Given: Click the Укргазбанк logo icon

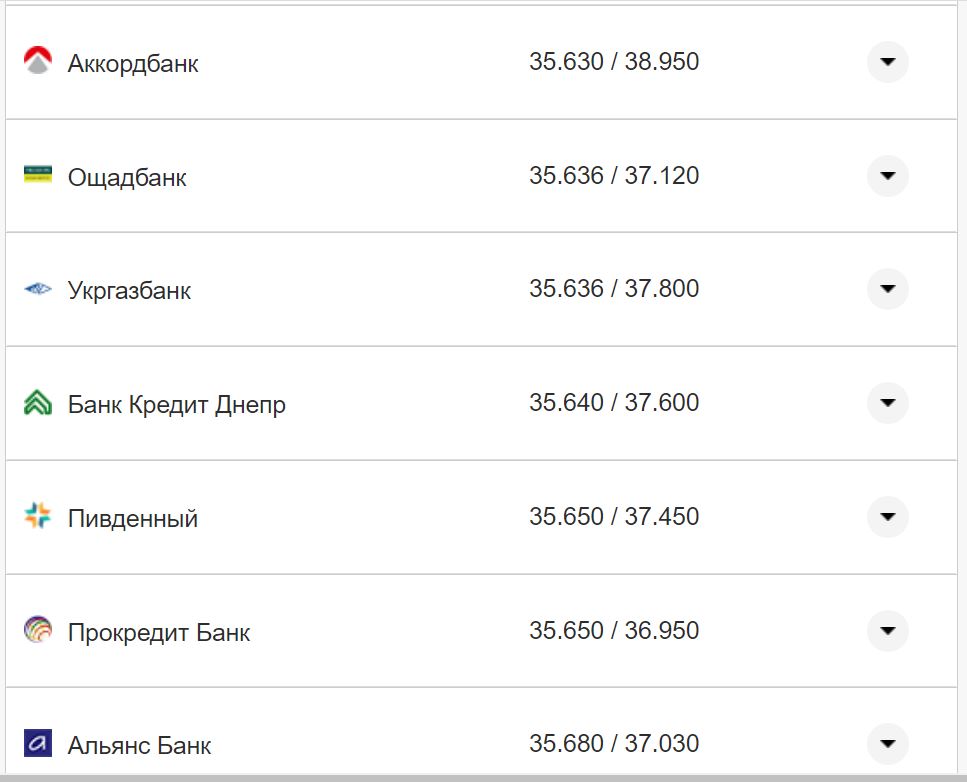Looking at the screenshot, I should [x=38, y=288].
